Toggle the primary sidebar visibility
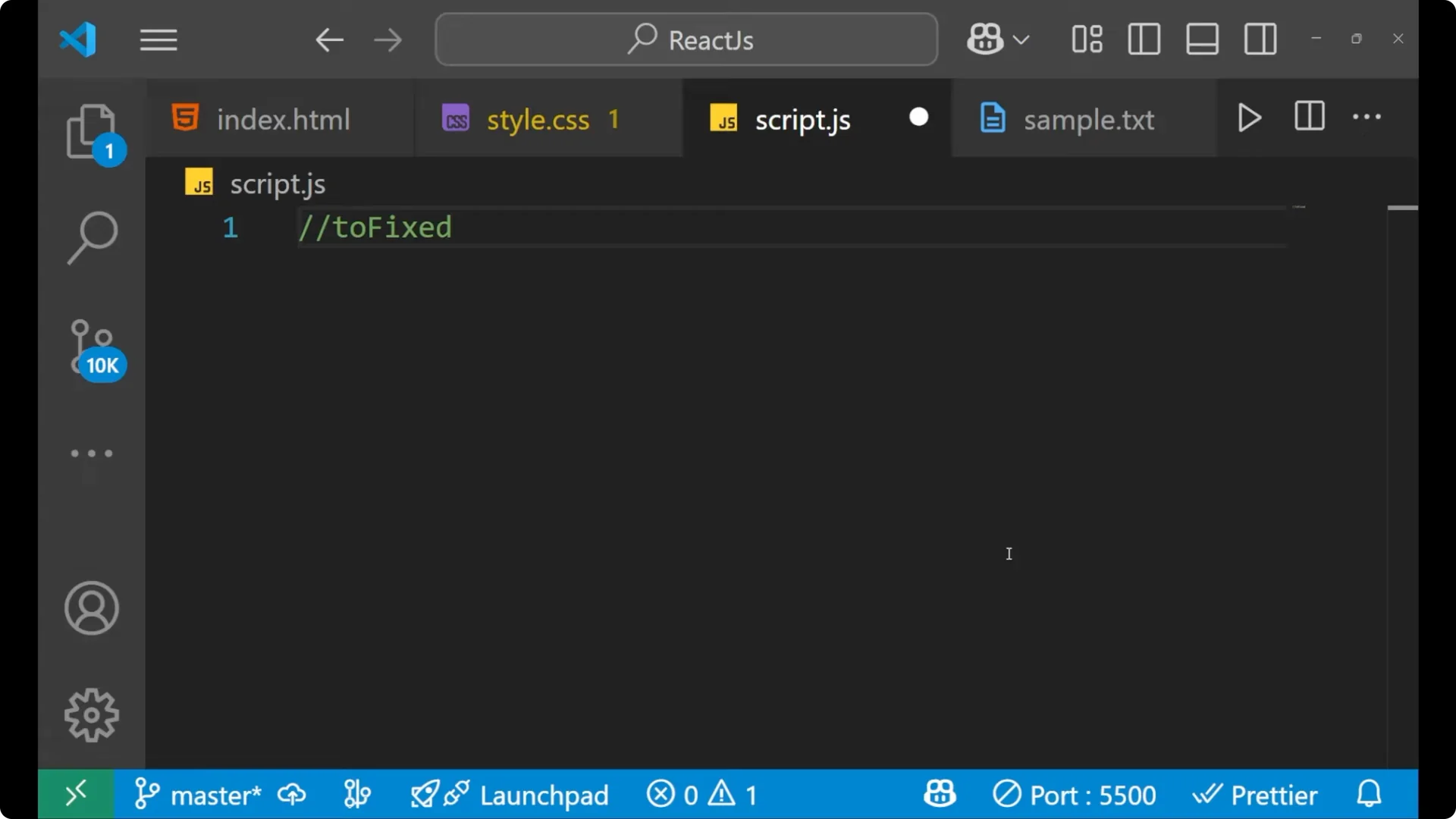 pos(1144,39)
